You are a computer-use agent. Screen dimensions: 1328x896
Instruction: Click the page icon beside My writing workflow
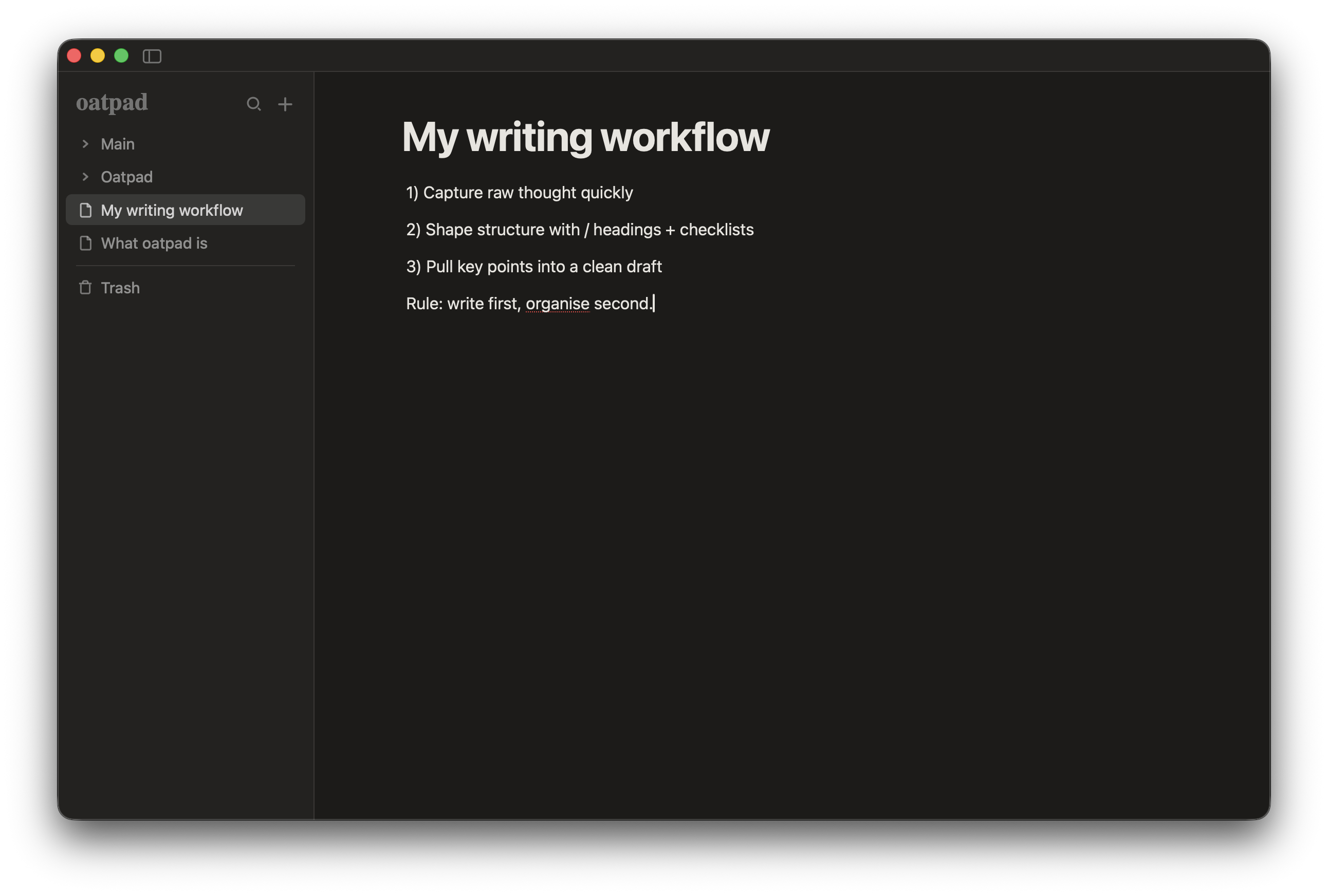click(86, 210)
